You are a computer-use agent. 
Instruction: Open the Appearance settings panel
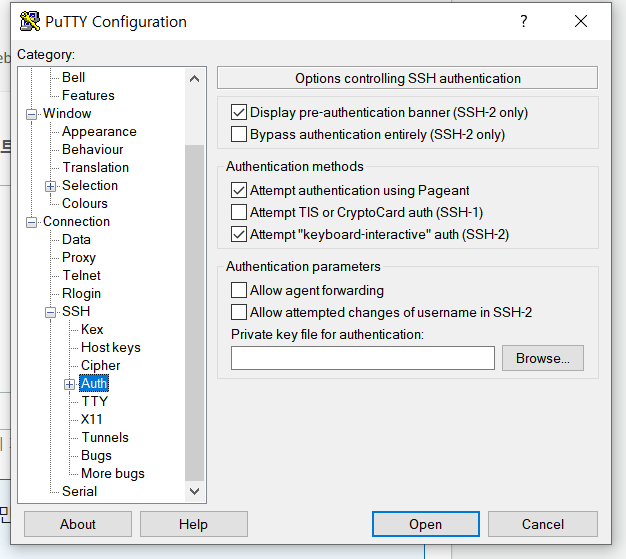(x=99, y=131)
